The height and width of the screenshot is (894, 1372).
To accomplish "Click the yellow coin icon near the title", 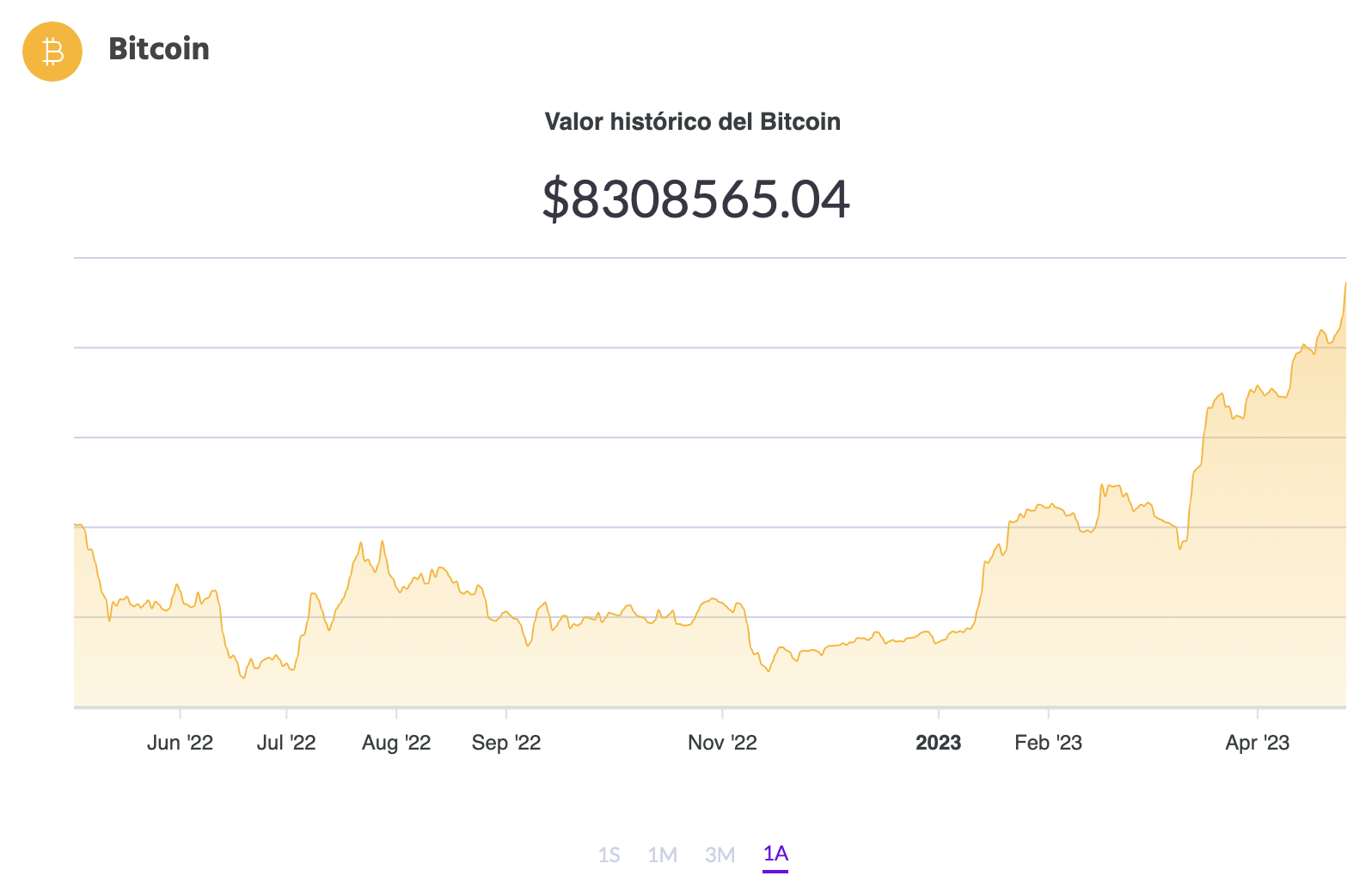I will point(52,52).
